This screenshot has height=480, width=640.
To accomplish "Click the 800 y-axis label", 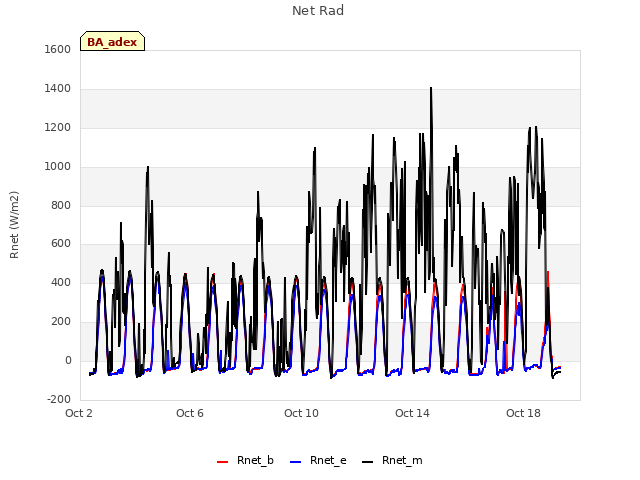I will 61,205.
